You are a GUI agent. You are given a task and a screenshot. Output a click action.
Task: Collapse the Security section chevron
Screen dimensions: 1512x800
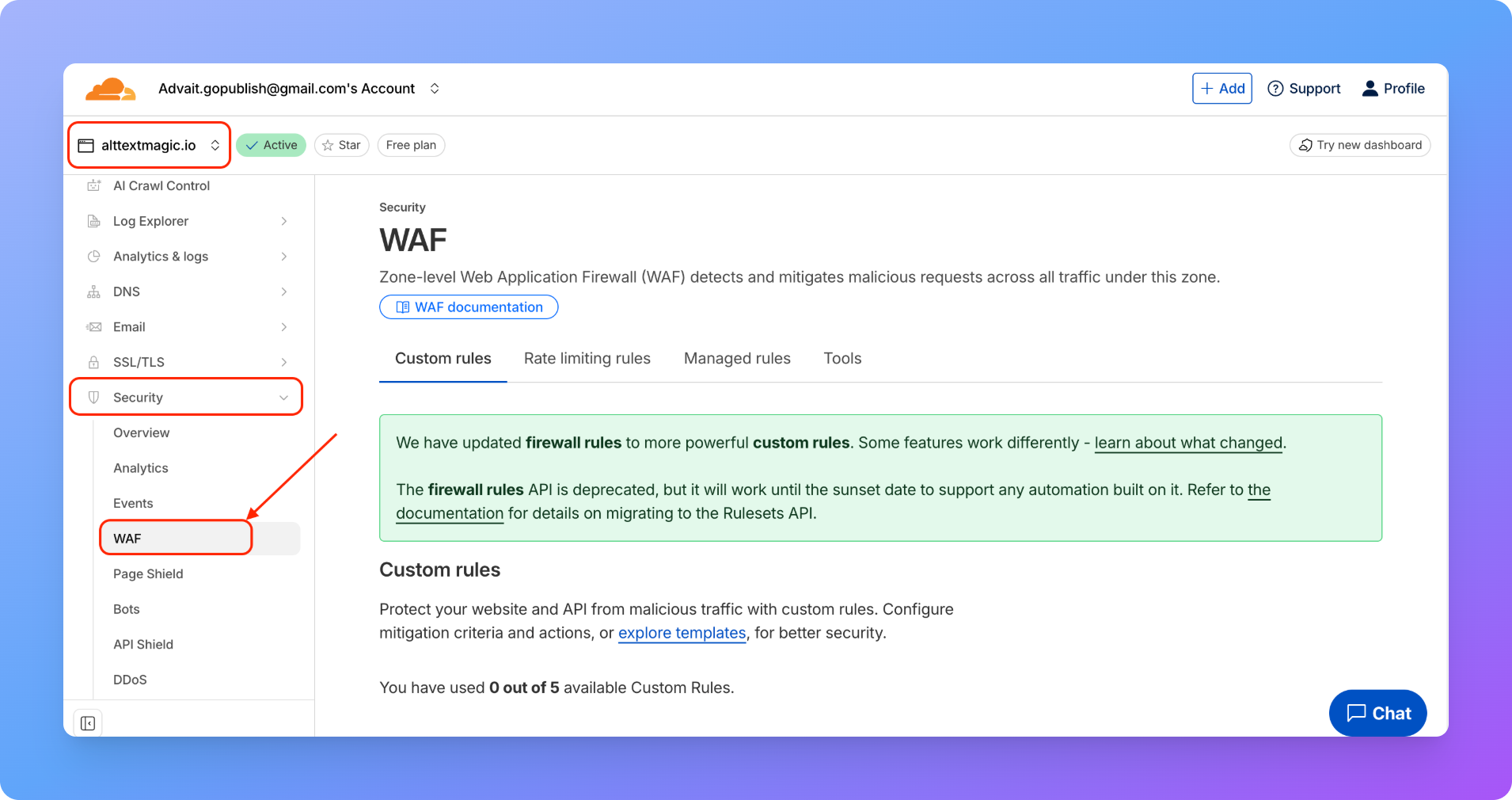pyautogui.click(x=283, y=398)
